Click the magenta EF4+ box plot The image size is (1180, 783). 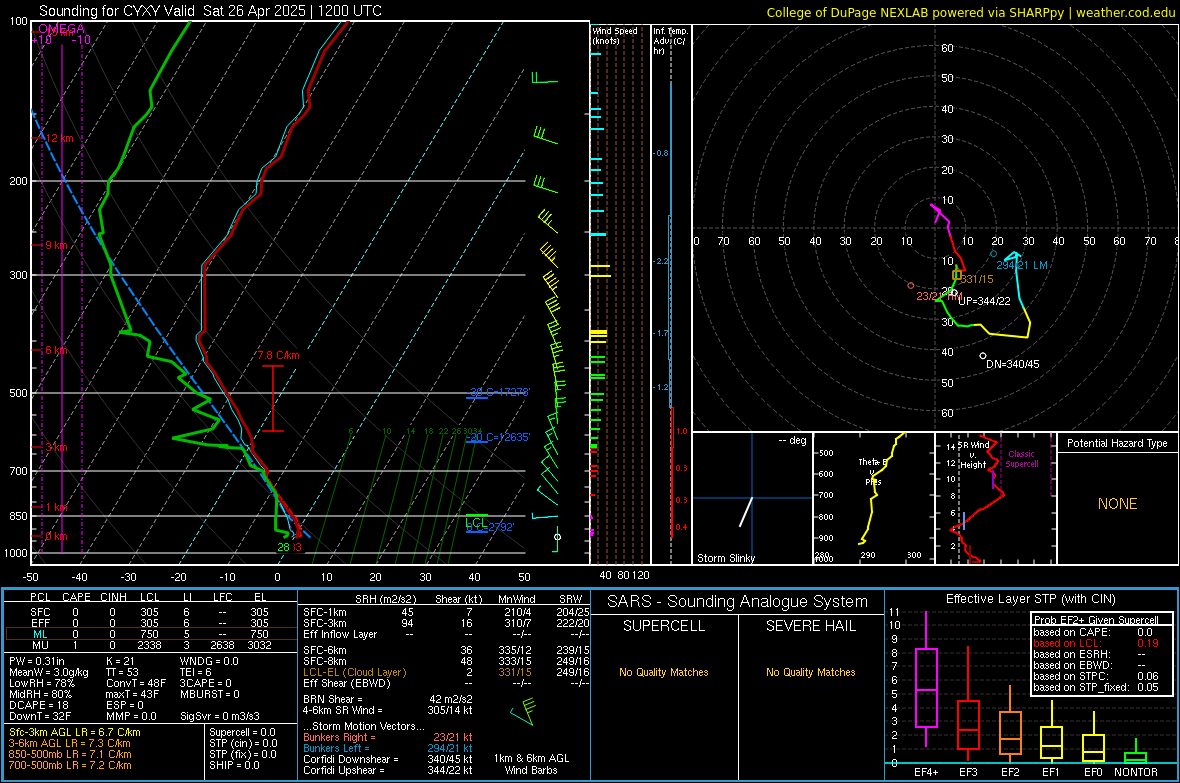click(926, 679)
